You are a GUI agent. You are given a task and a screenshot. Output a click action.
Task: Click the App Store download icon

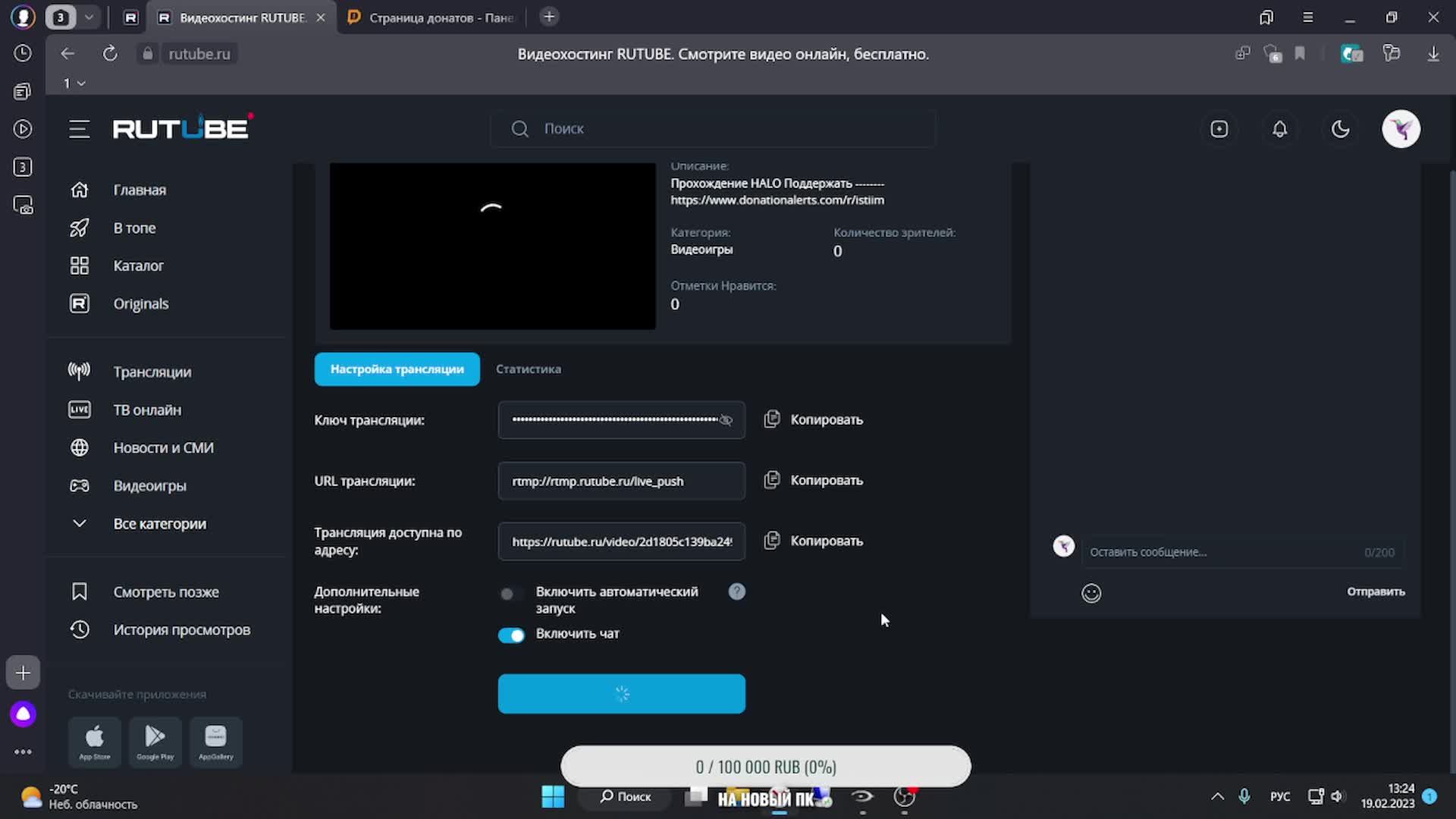95,741
